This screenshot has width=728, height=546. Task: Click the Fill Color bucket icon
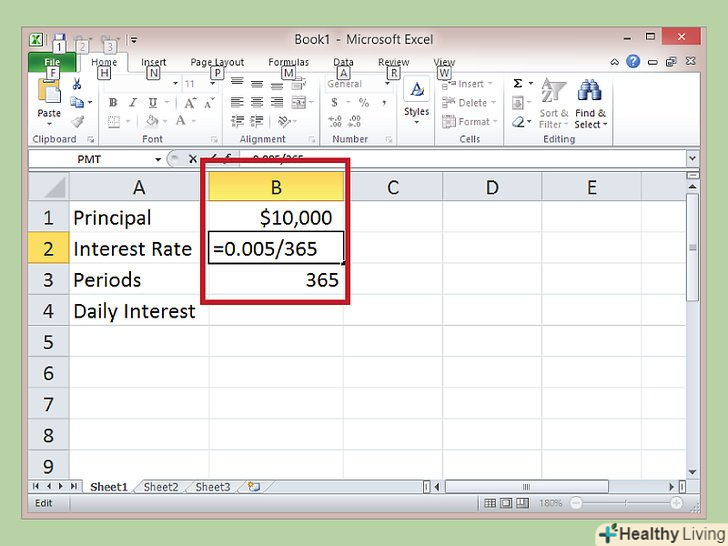pos(152,121)
